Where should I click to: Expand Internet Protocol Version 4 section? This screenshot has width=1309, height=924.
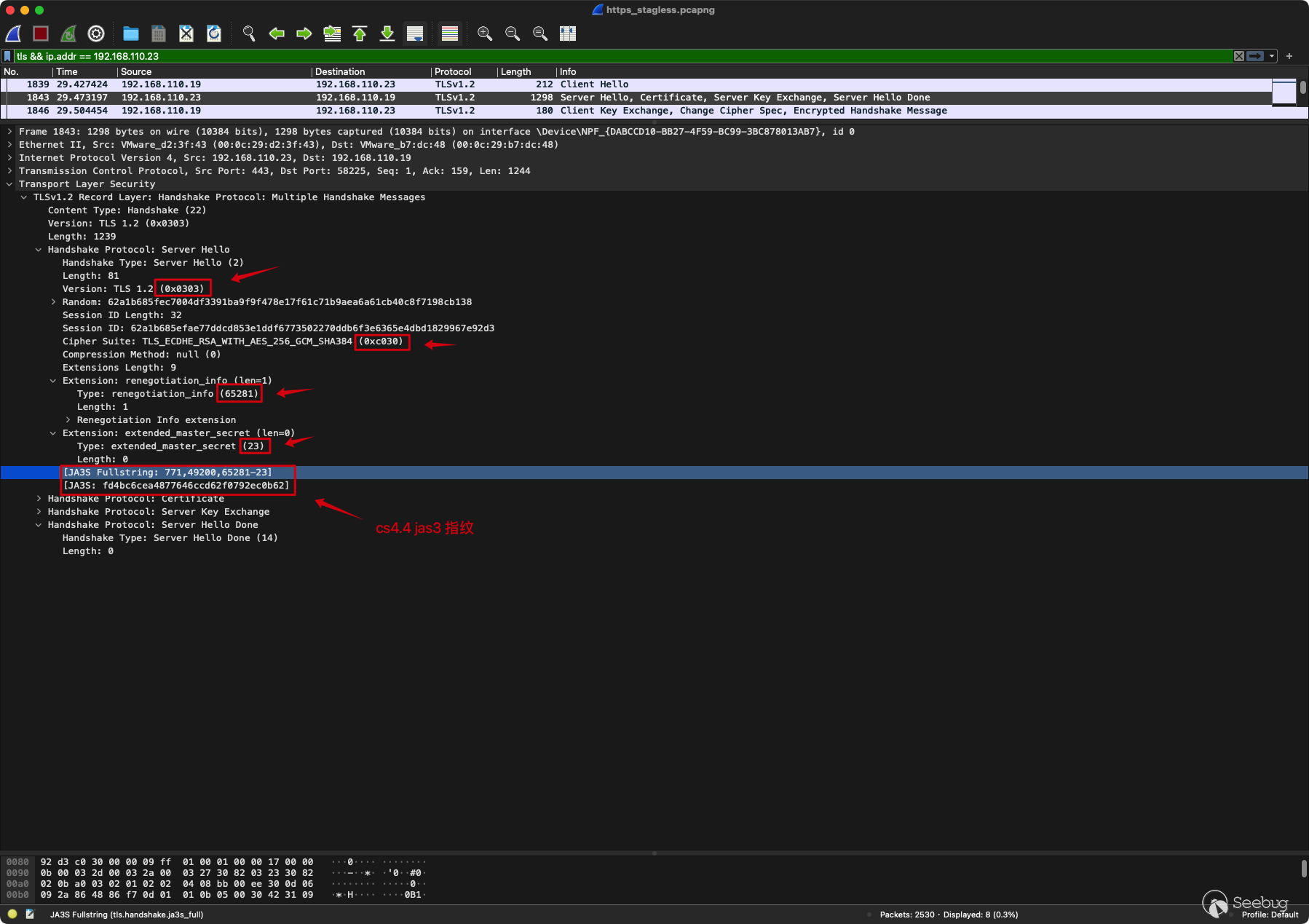click(9, 158)
